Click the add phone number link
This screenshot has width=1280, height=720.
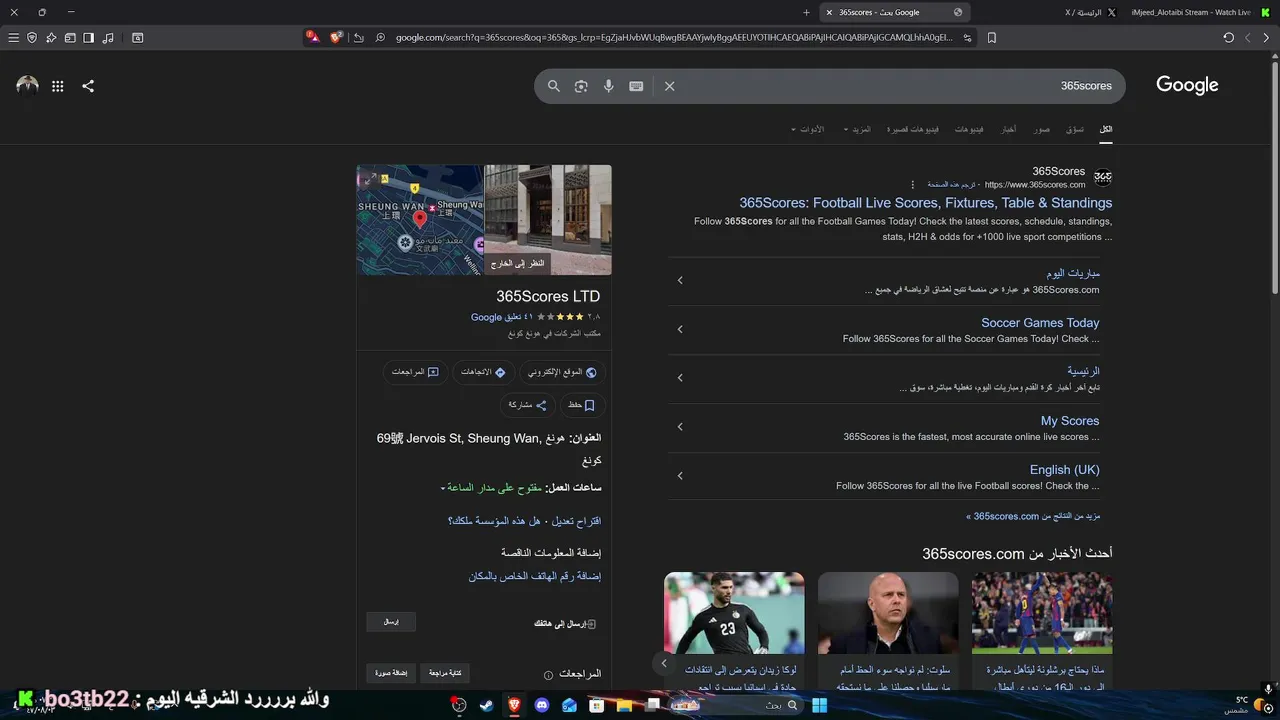pyautogui.click(x=535, y=576)
